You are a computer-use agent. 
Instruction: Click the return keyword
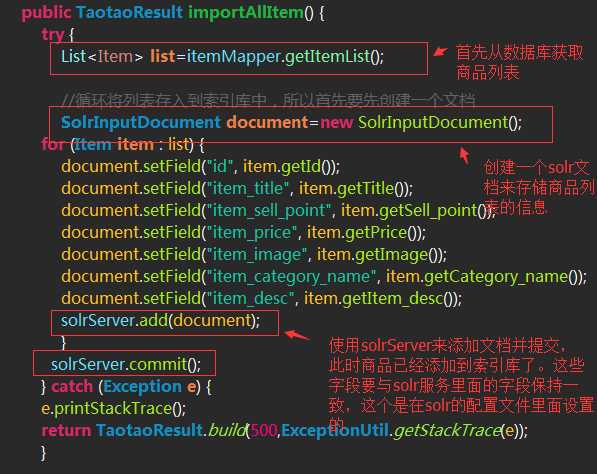[66, 431]
